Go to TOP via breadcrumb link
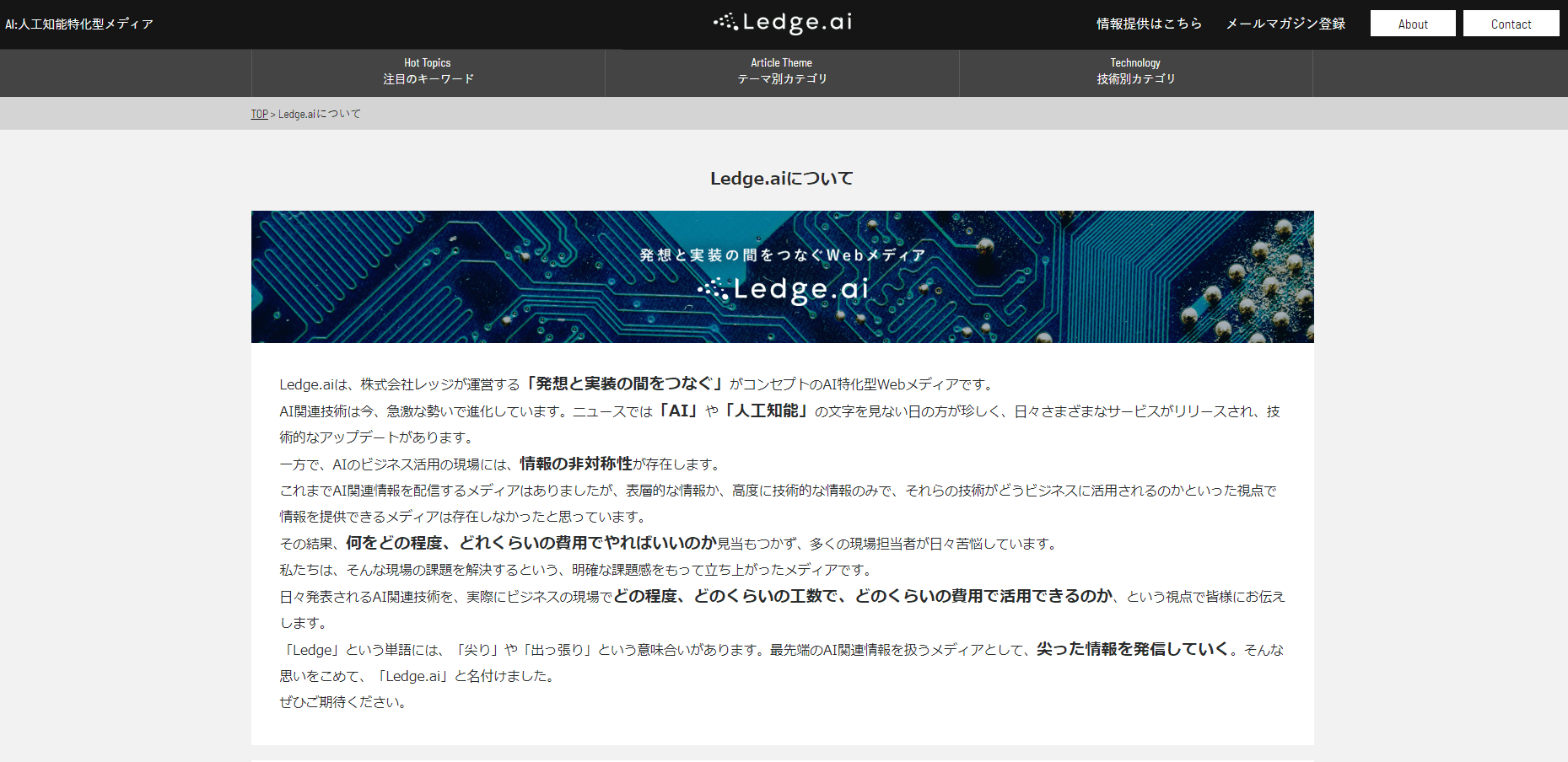Image resolution: width=1568 pixels, height=762 pixels. (259, 114)
